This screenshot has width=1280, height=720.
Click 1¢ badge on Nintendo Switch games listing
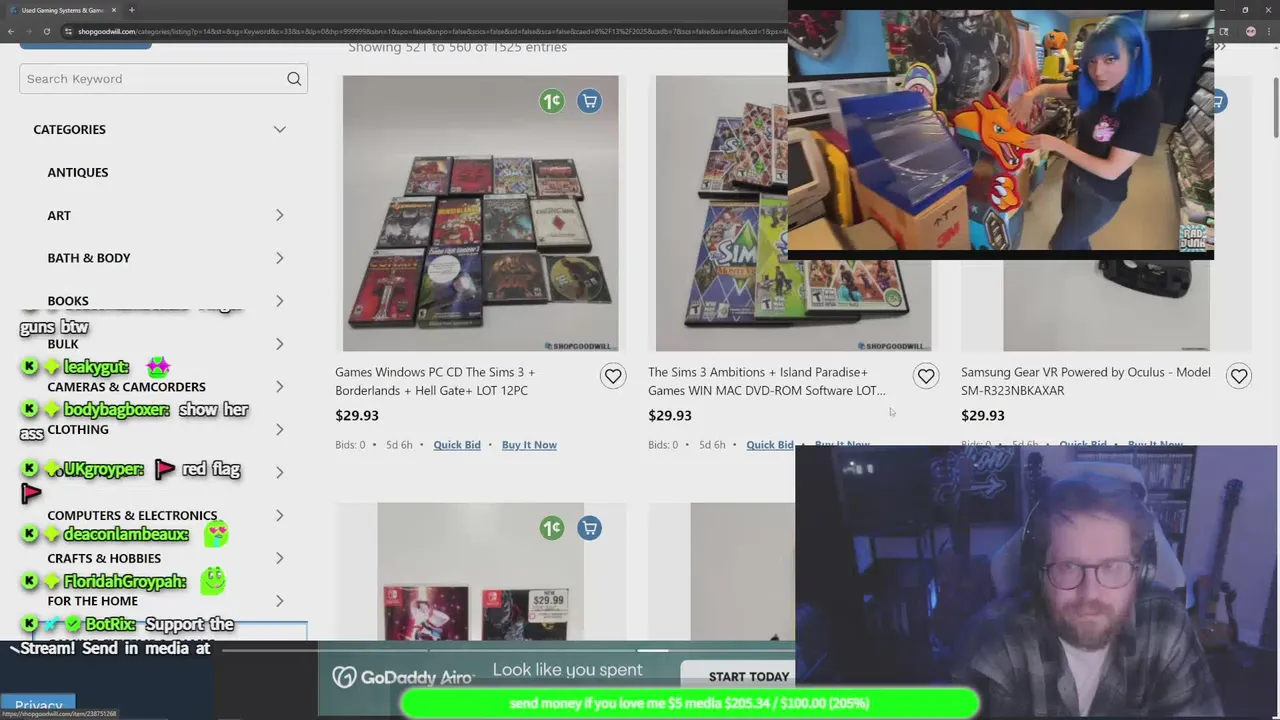point(551,528)
